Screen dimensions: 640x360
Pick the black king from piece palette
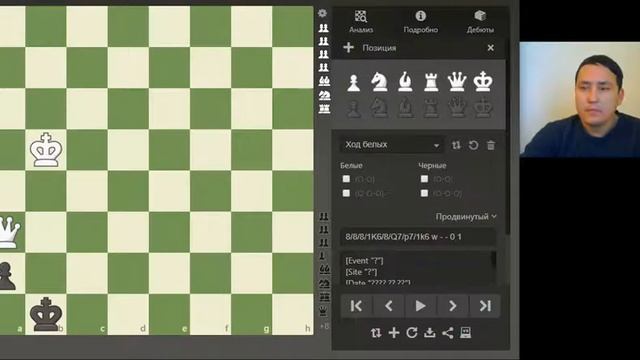[483, 108]
